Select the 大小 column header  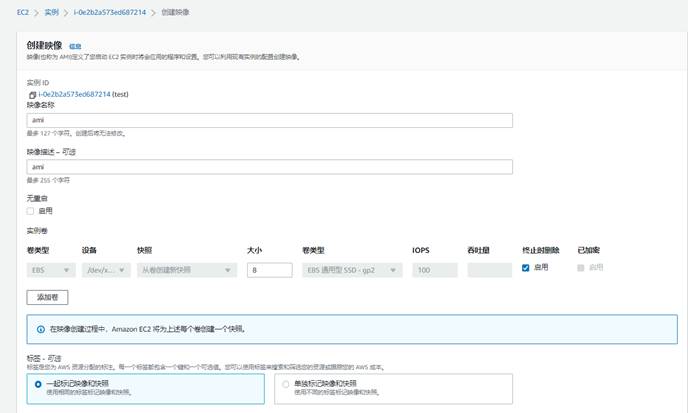tap(254, 250)
